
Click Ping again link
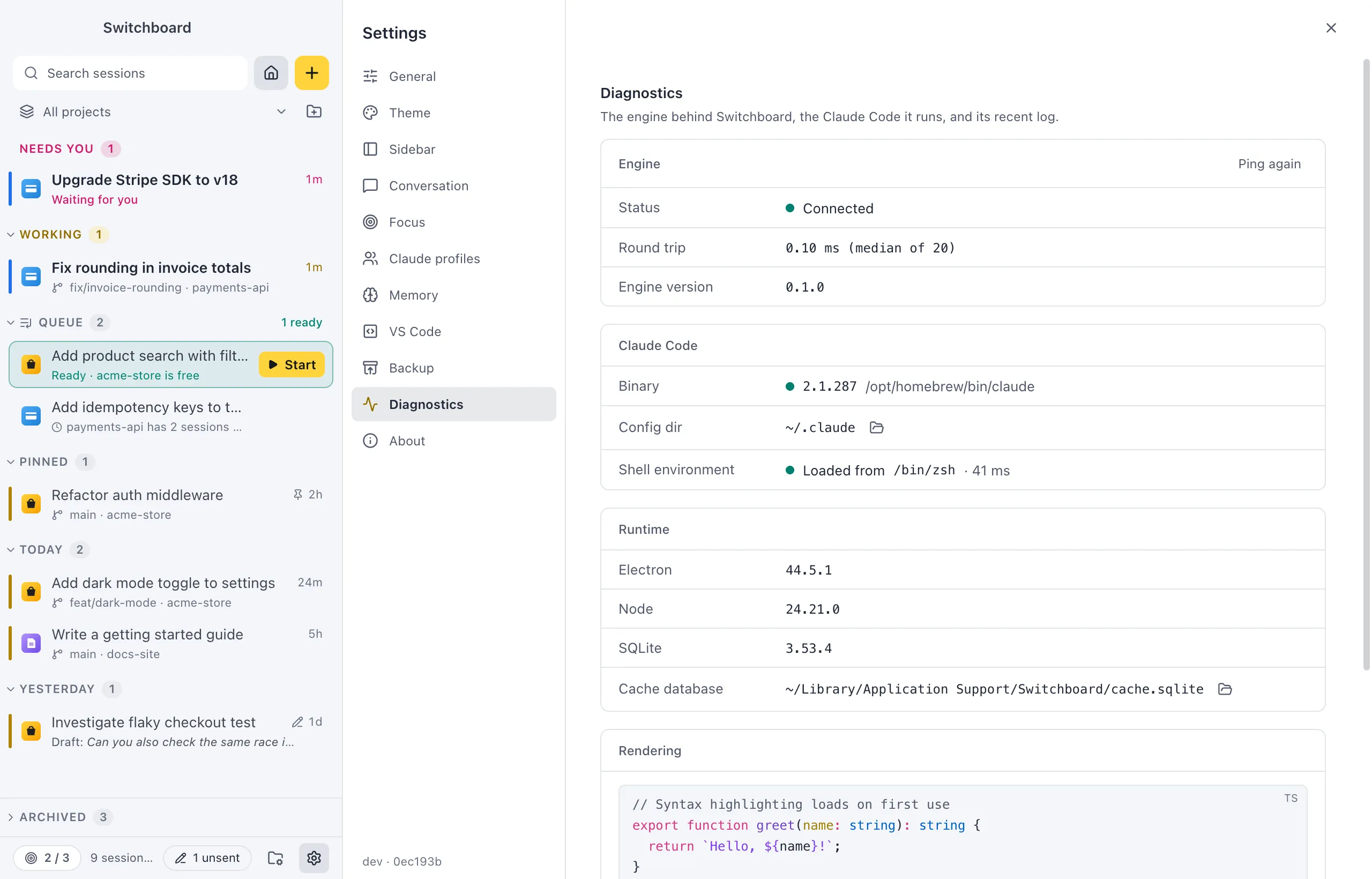(1269, 164)
